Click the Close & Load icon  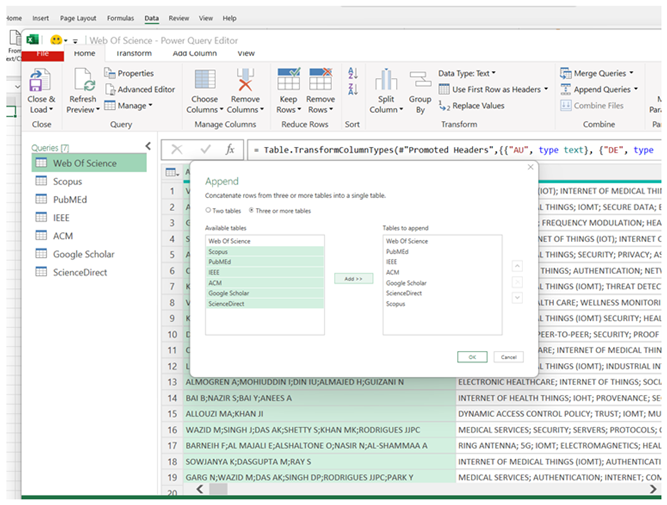click(41, 80)
